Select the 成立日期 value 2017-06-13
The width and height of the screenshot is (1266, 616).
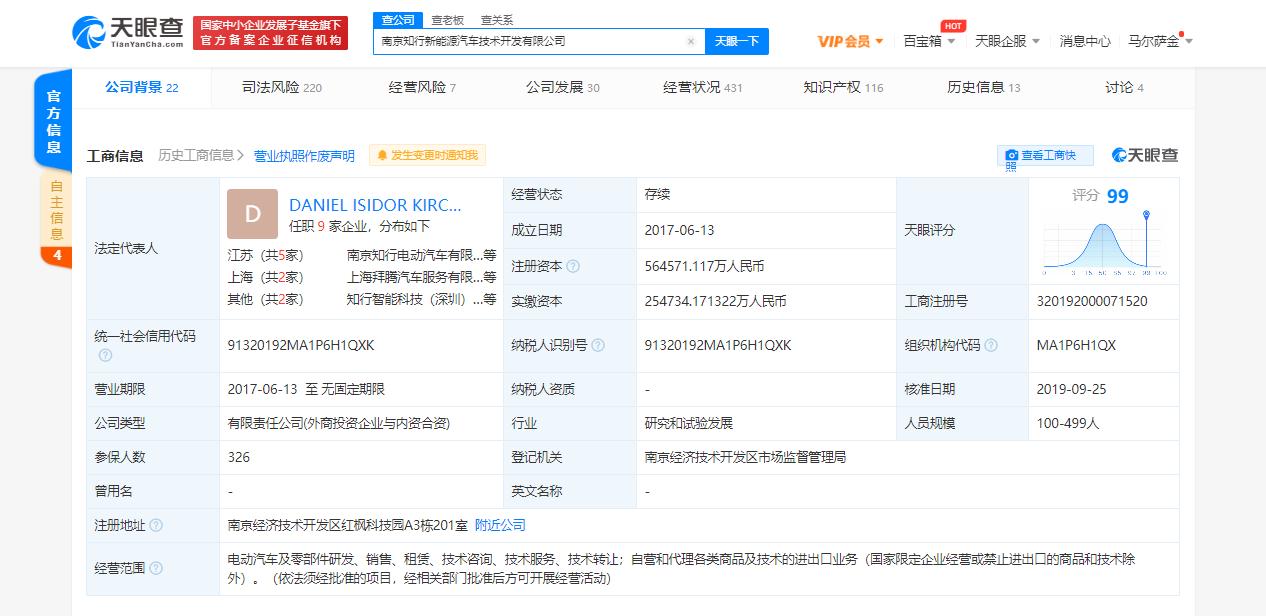680,230
